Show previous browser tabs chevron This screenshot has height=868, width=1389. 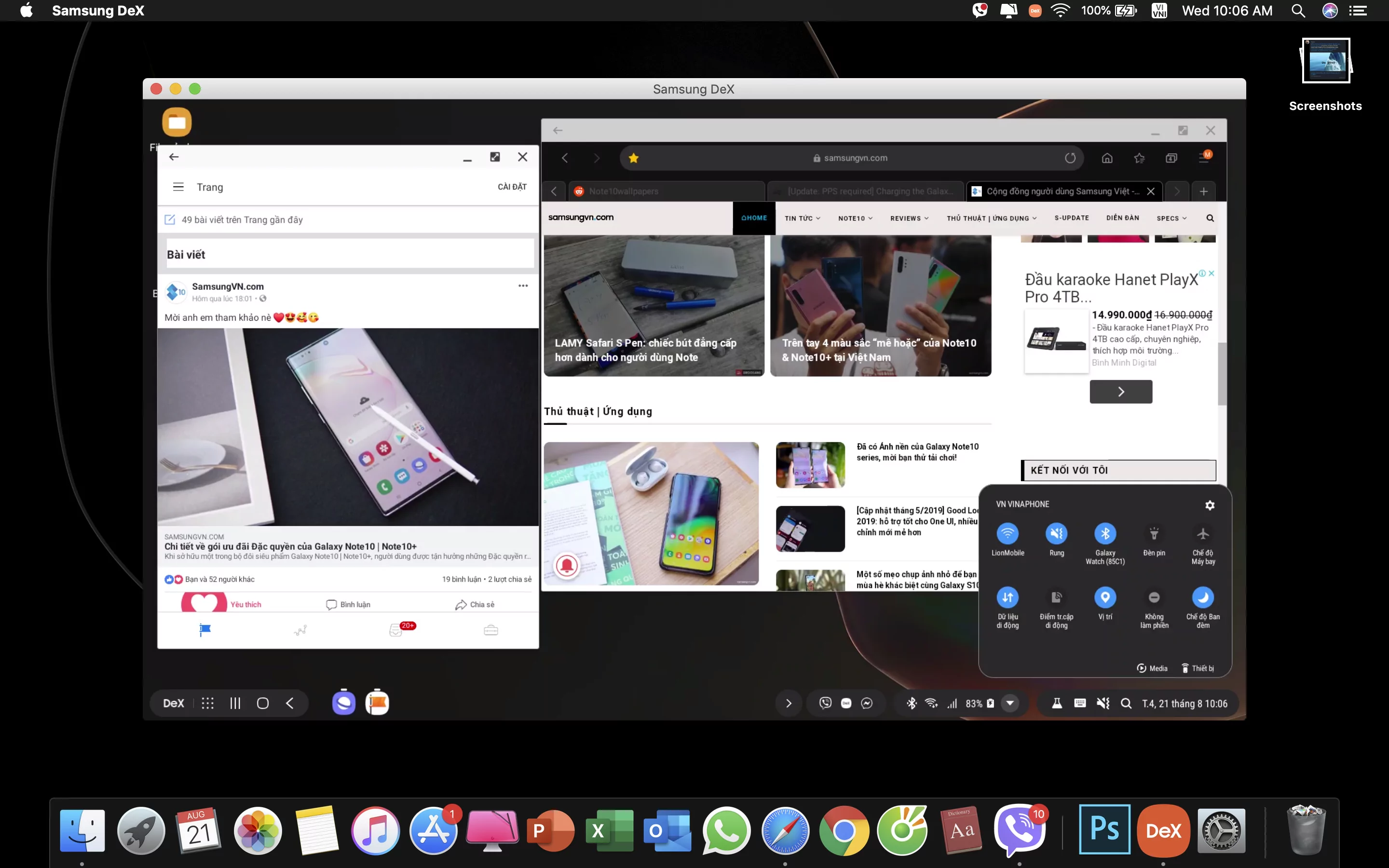(x=554, y=191)
